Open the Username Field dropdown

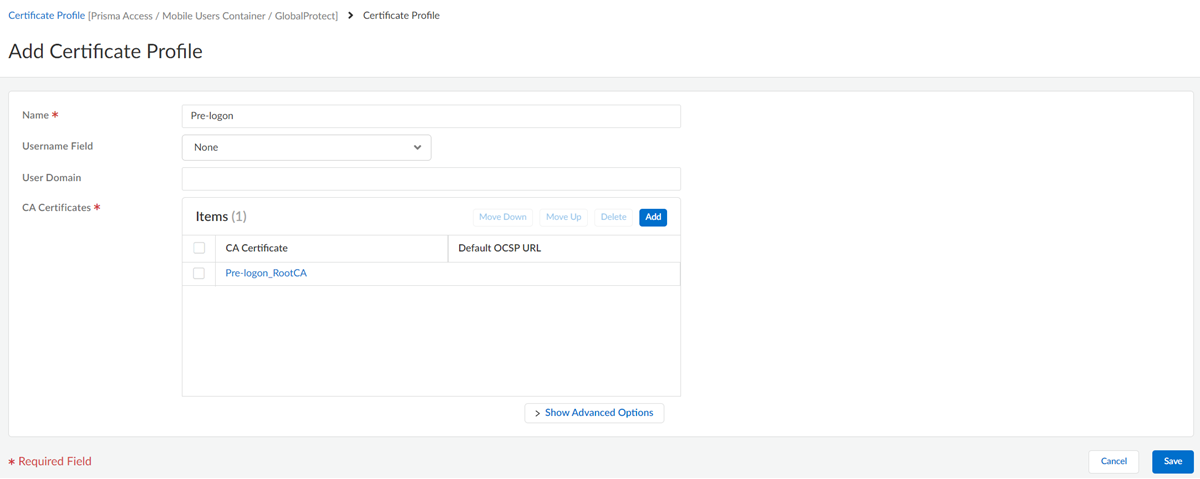click(306, 148)
